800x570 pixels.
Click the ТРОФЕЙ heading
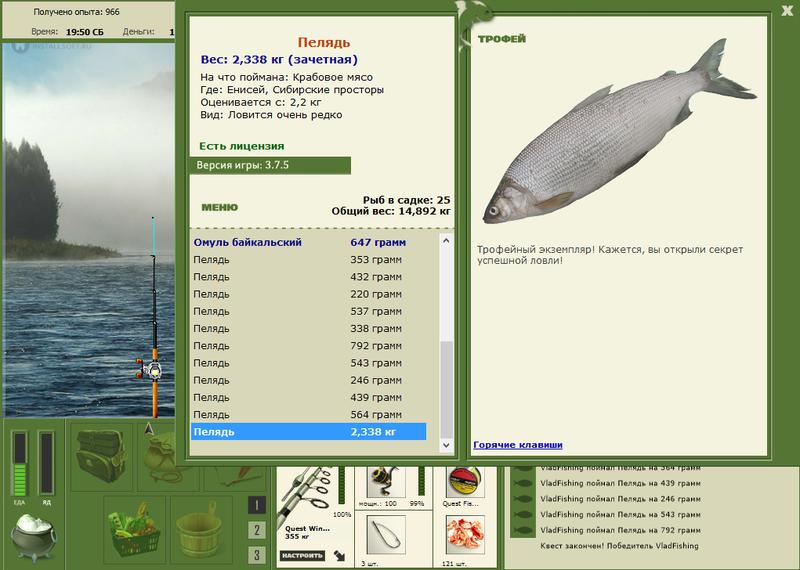point(502,39)
